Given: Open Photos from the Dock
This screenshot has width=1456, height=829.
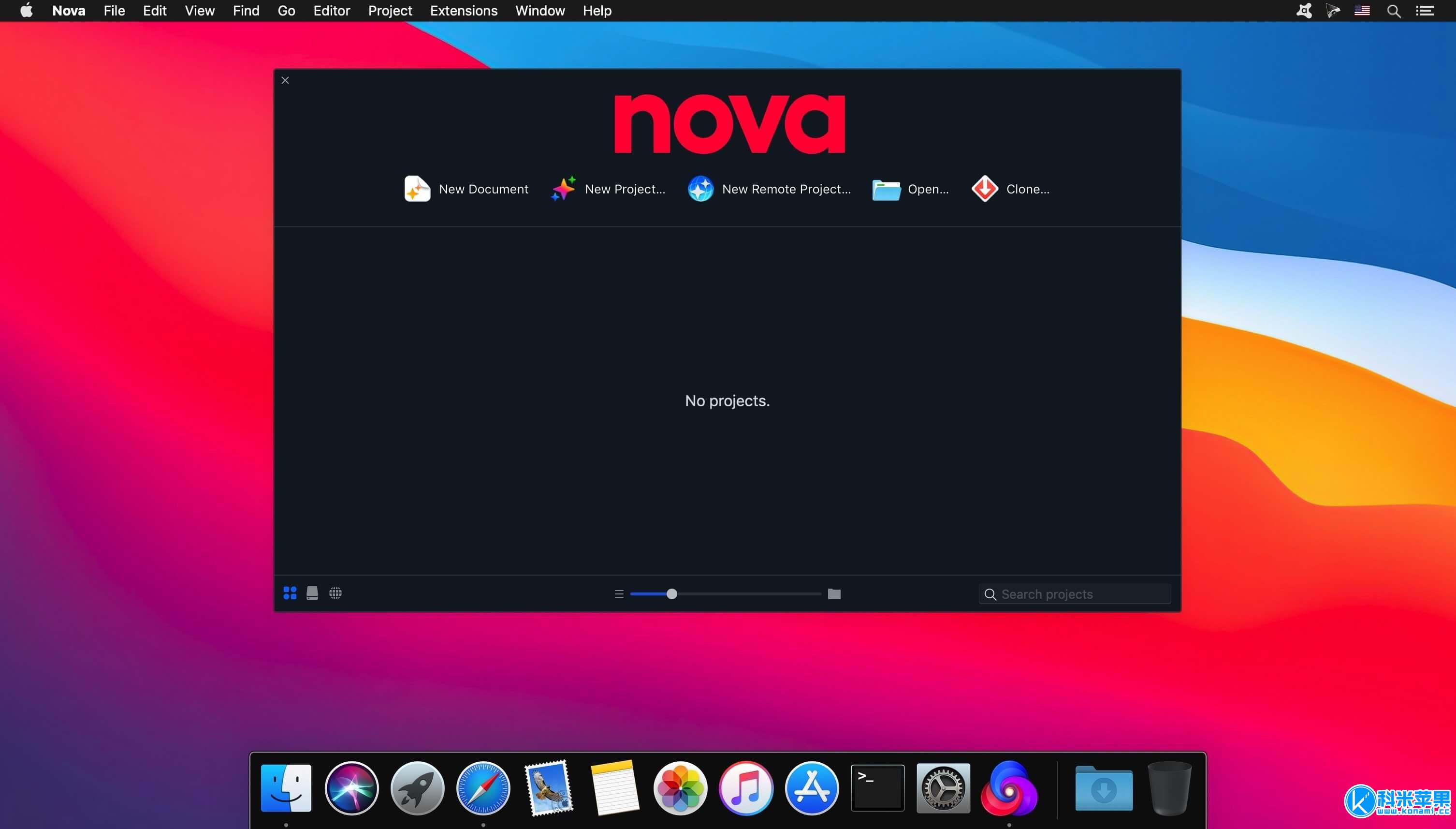Looking at the screenshot, I should pyautogui.click(x=680, y=788).
